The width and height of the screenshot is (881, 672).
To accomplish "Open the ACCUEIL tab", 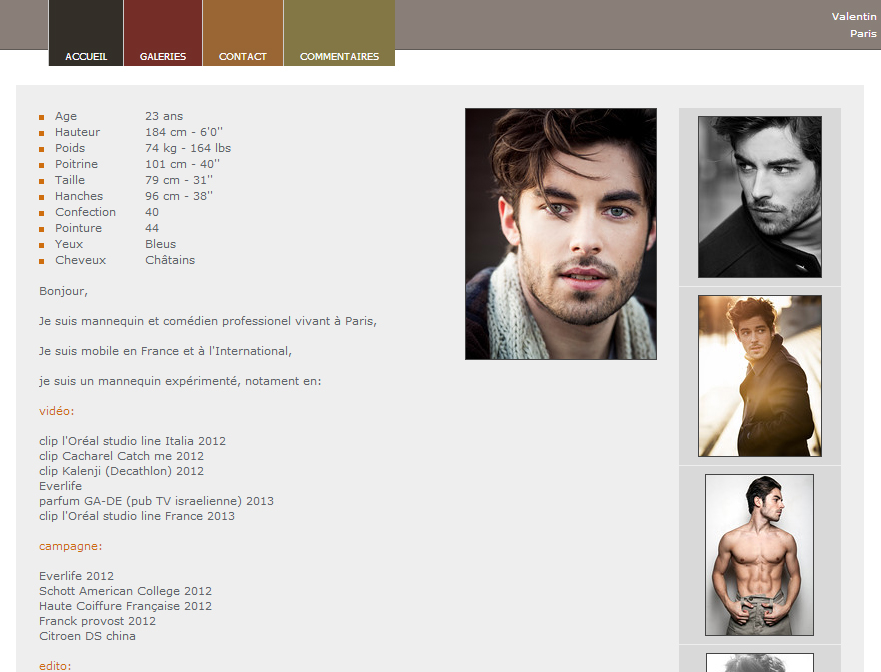I will 86,33.
